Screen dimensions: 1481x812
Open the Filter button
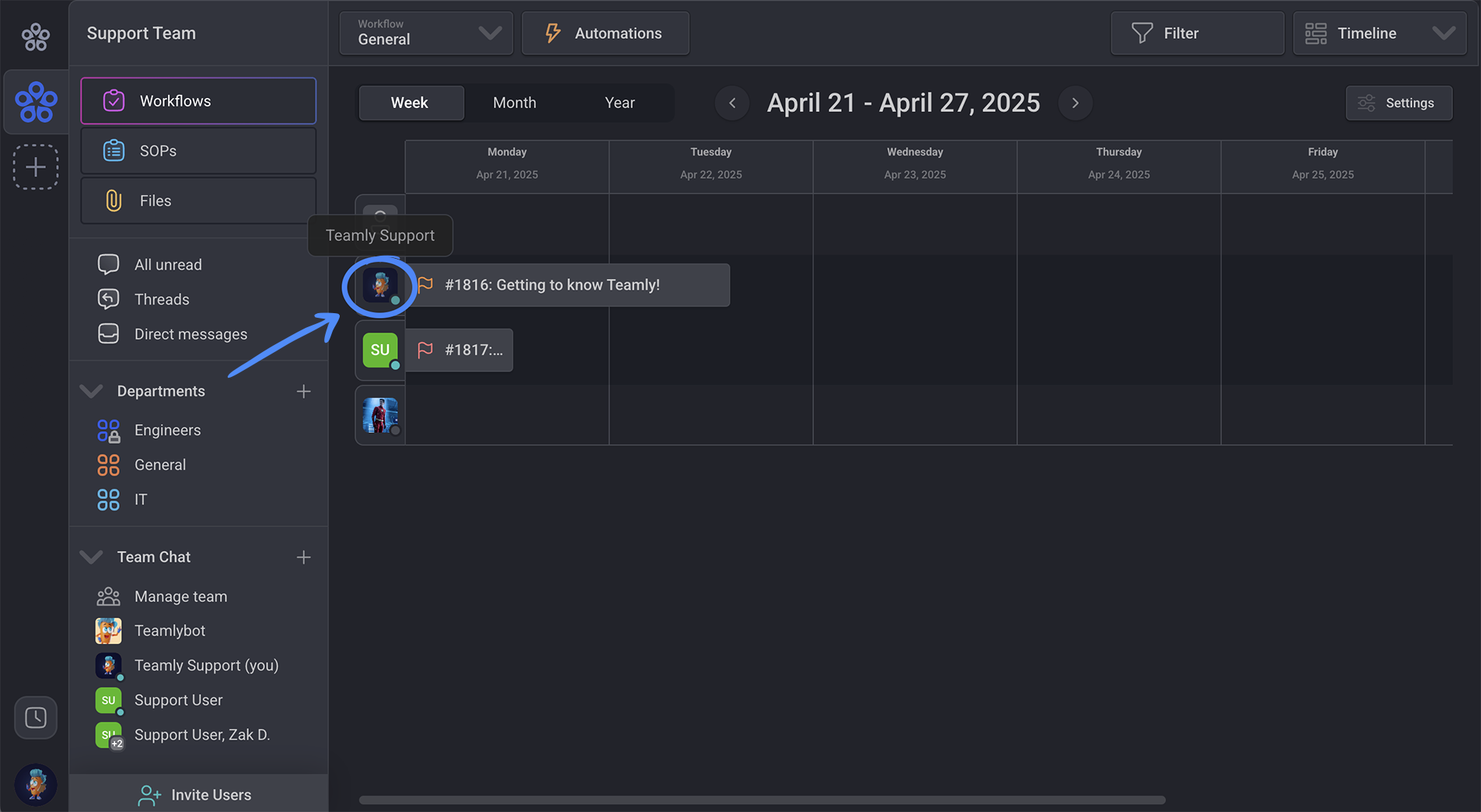click(1196, 33)
